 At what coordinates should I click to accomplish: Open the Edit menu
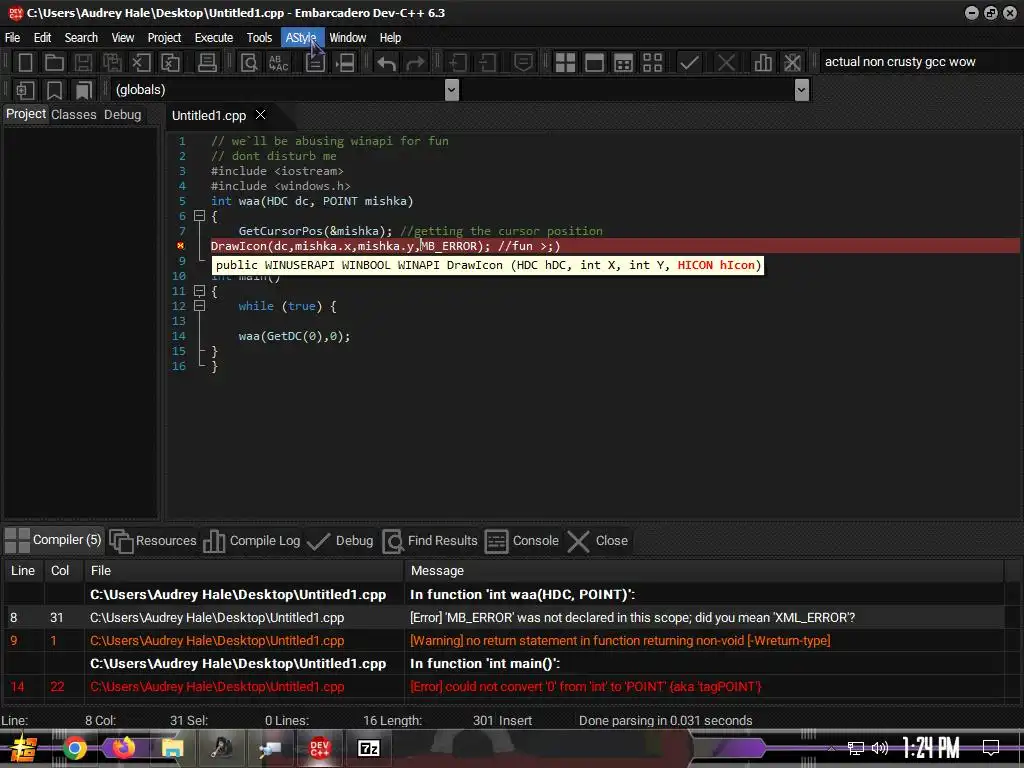click(x=42, y=37)
